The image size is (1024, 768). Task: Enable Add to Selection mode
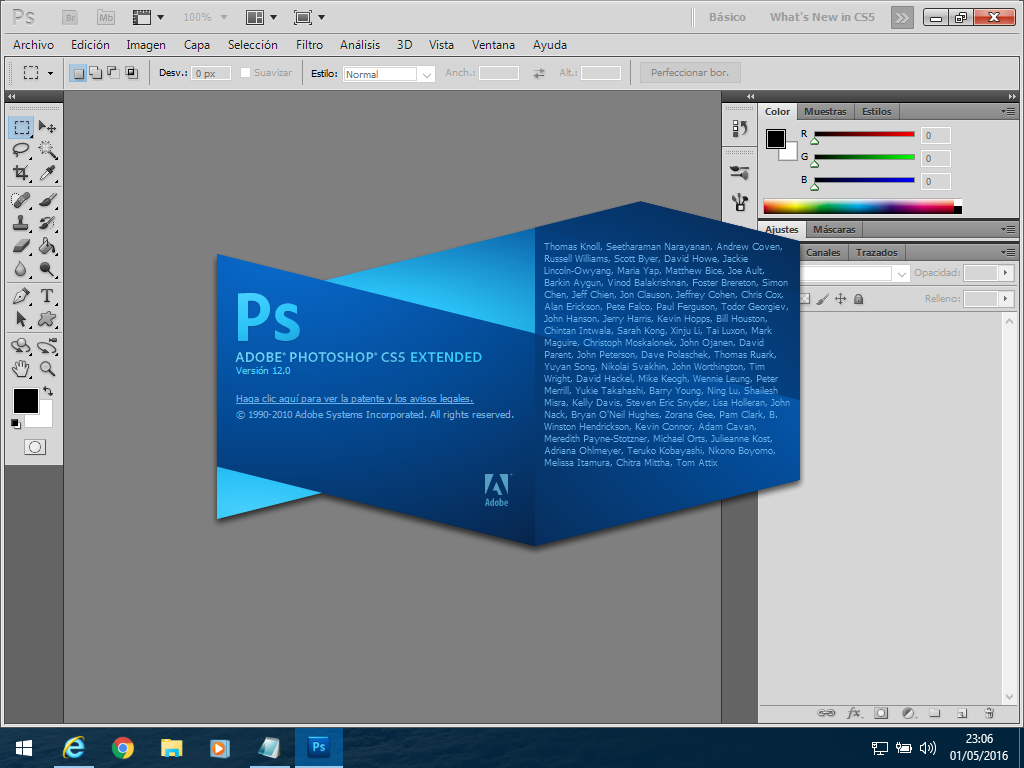(96, 72)
